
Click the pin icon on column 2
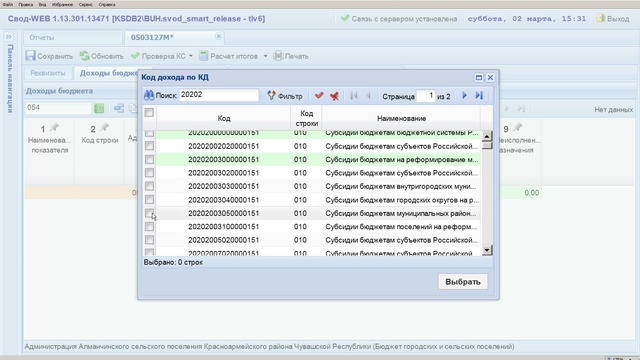pos(104,128)
